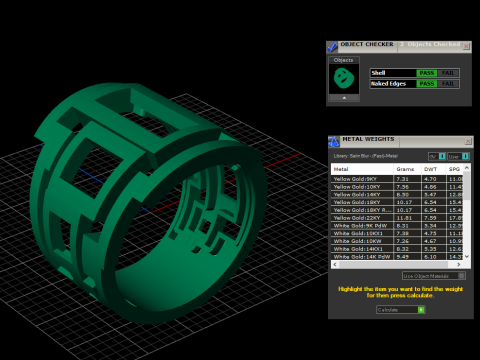
Task: Click the Object Checker blue checkmark icon
Action: pos(332,47)
